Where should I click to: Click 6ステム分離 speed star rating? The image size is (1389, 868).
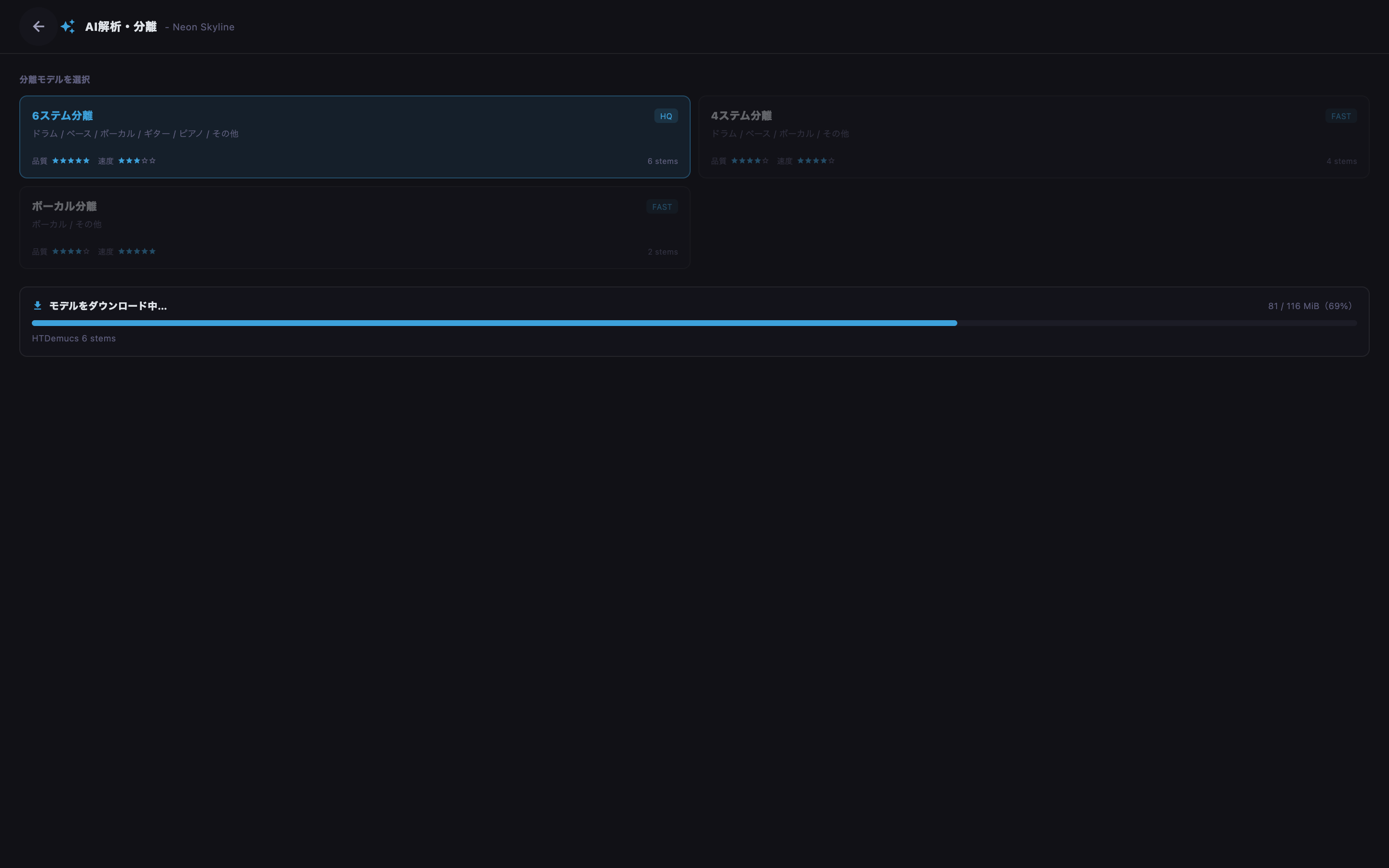137,161
